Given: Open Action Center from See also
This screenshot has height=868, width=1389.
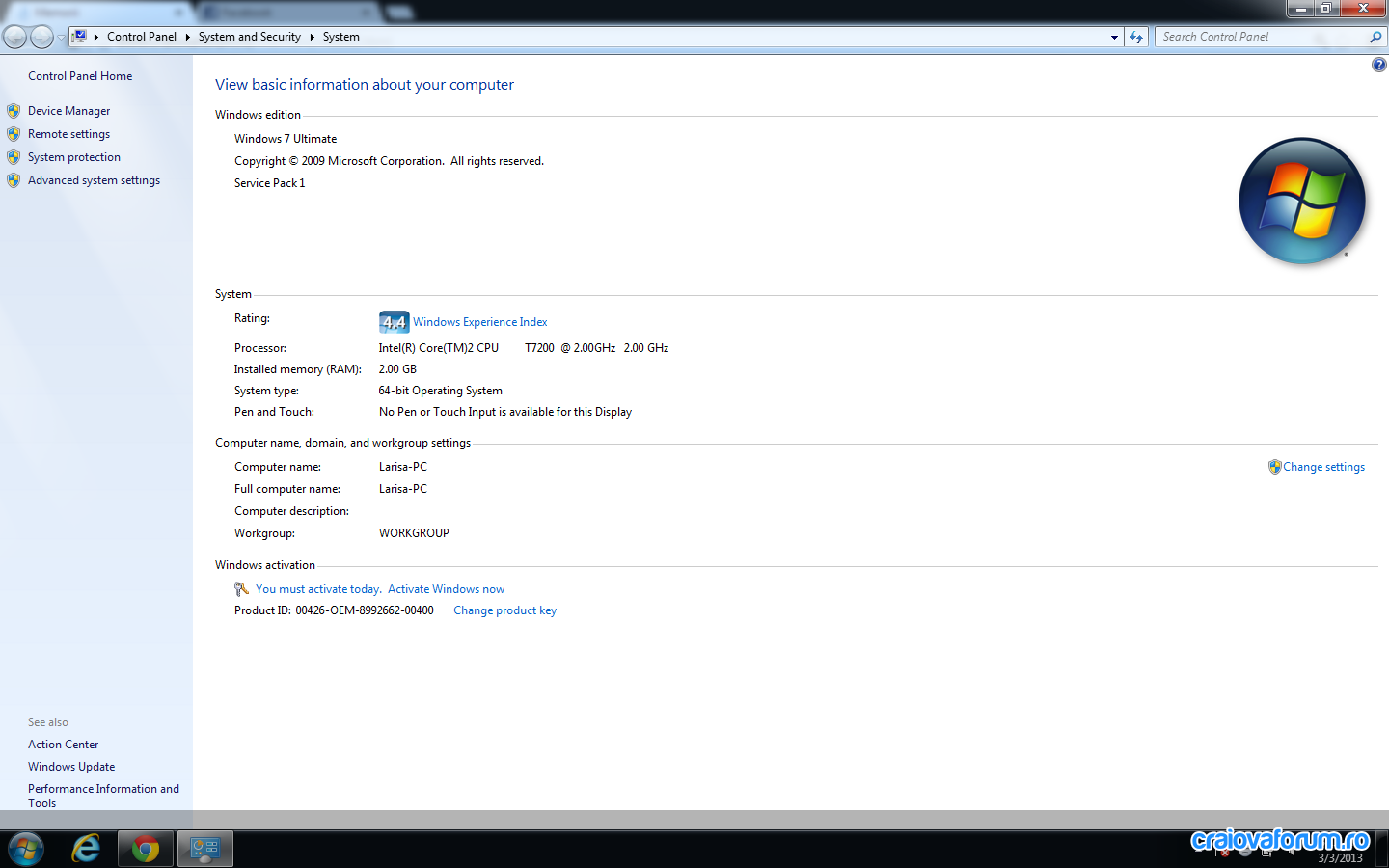Looking at the screenshot, I should tap(63, 745).
